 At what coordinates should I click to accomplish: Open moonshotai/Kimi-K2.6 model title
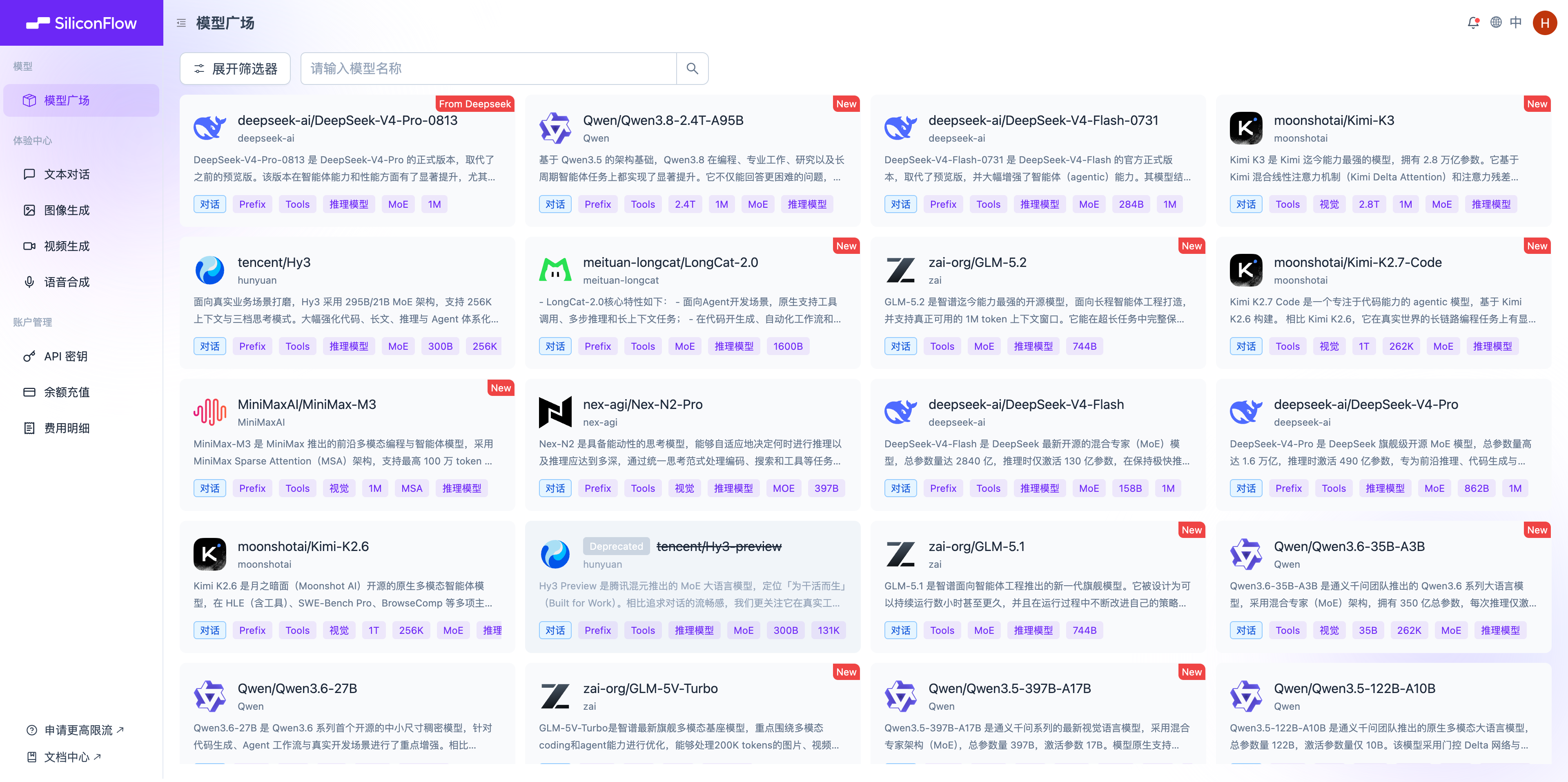[x=303, y=547]
